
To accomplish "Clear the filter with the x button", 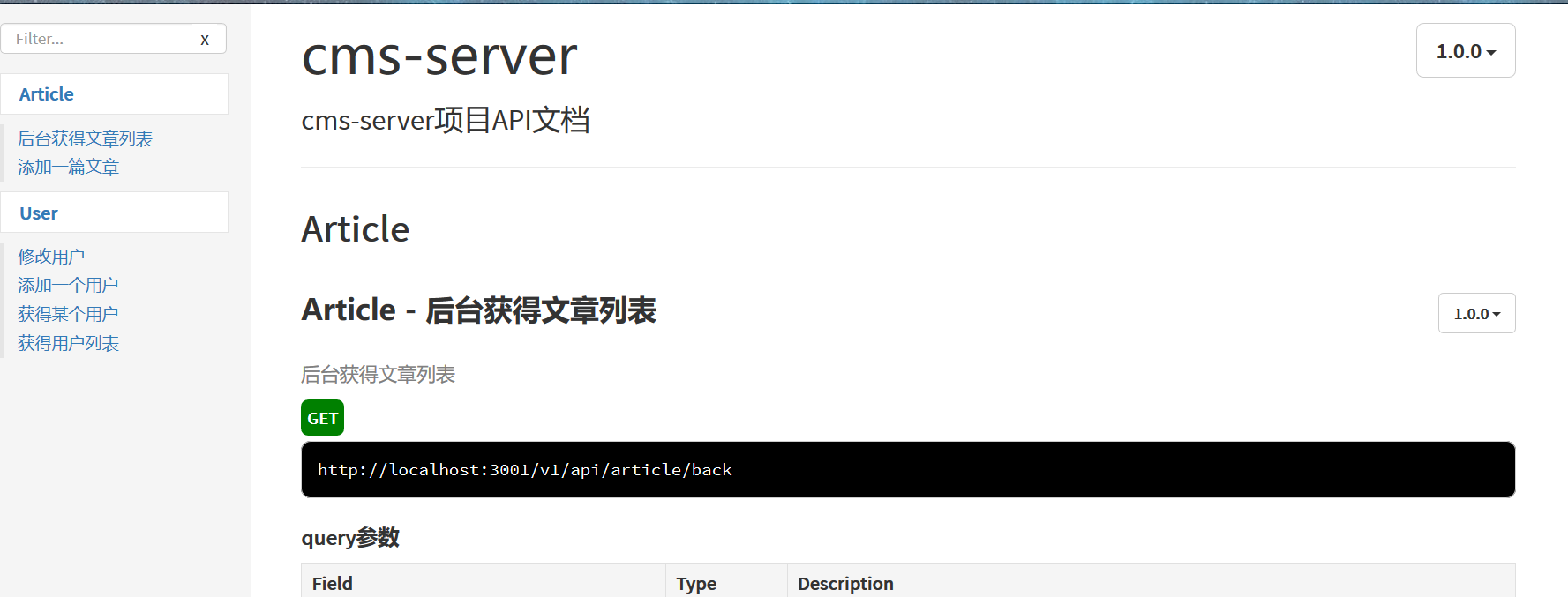I will click(x=205, y=40).
